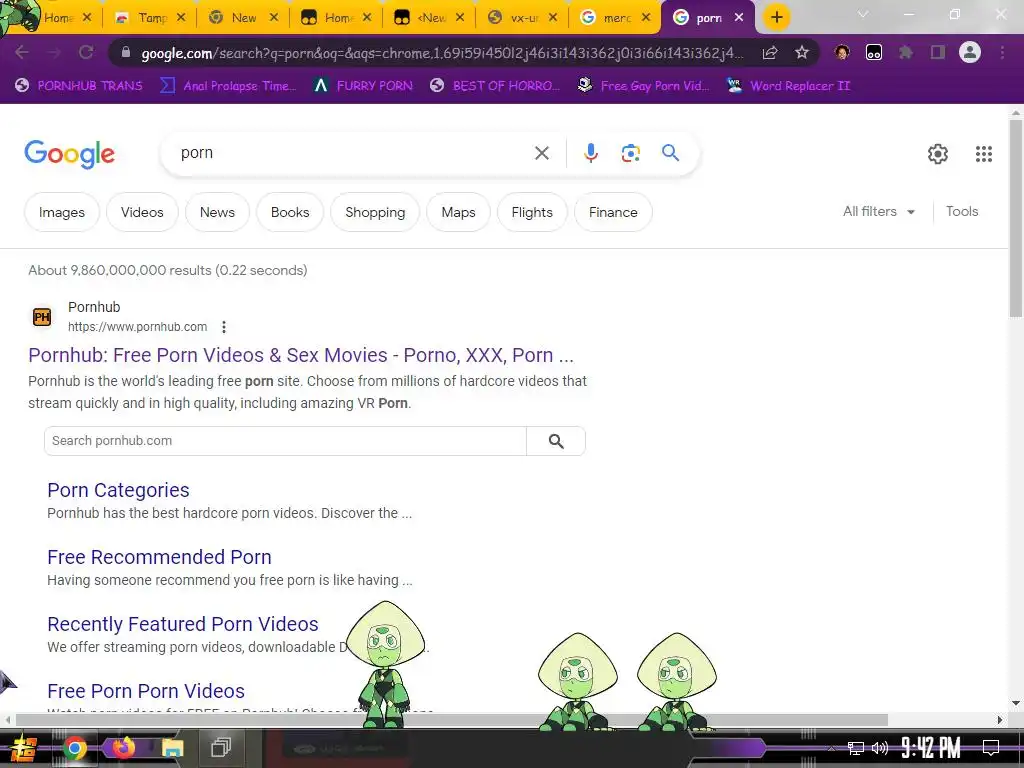This screenshot has width=1024, height=768.
Task: Filter results by Flights
Action: tap(532, 212)
